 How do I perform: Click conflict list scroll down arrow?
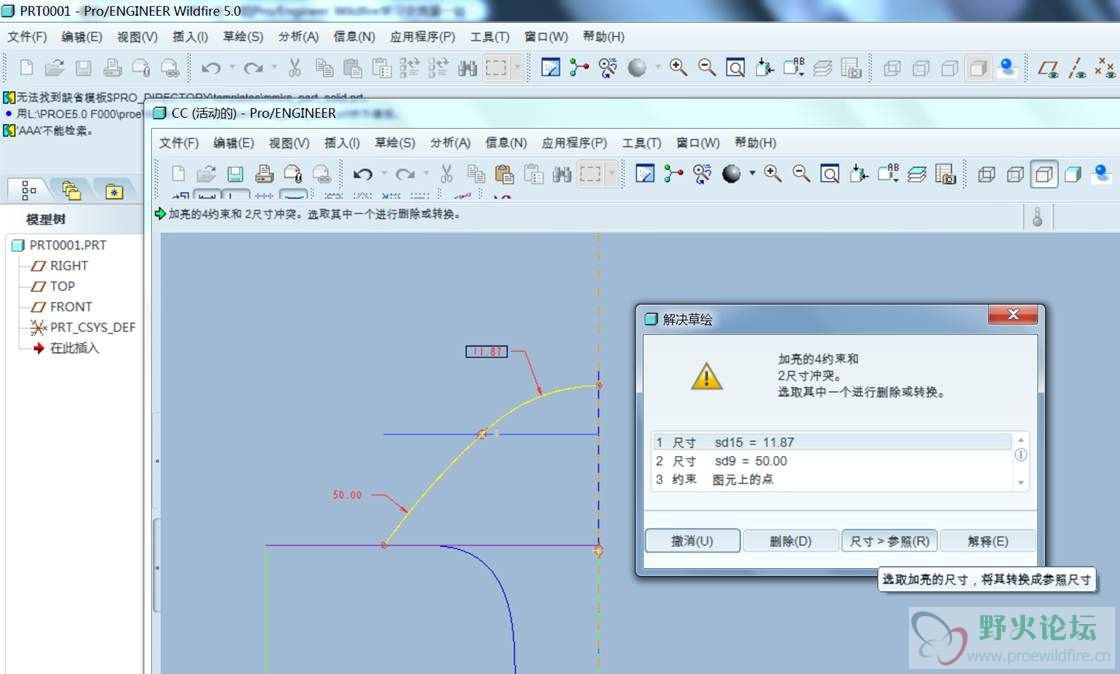(1021, 483)
